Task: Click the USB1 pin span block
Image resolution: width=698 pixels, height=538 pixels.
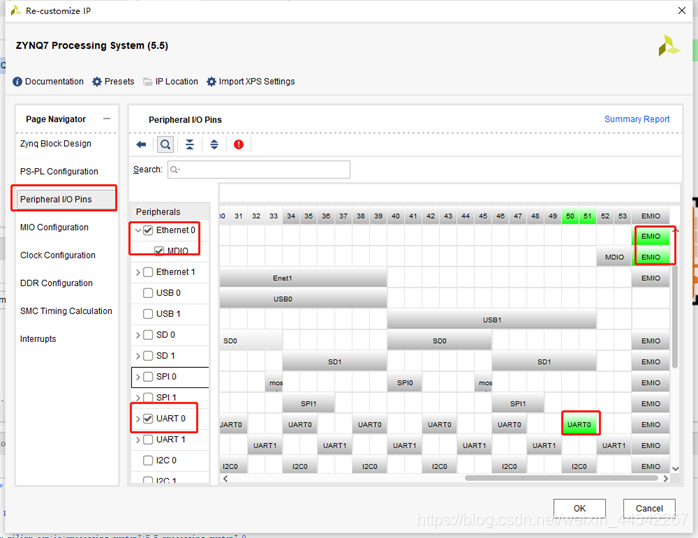Action: click(491, 320)
